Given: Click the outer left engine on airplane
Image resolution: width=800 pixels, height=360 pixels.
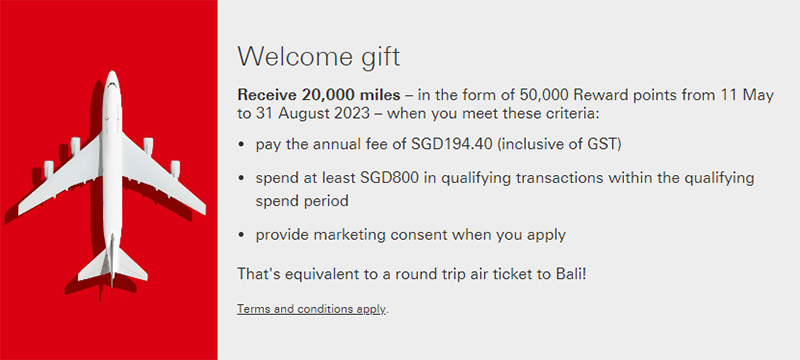Looking at the screenshot, I should pyautogui.click(x=48, y=169).
